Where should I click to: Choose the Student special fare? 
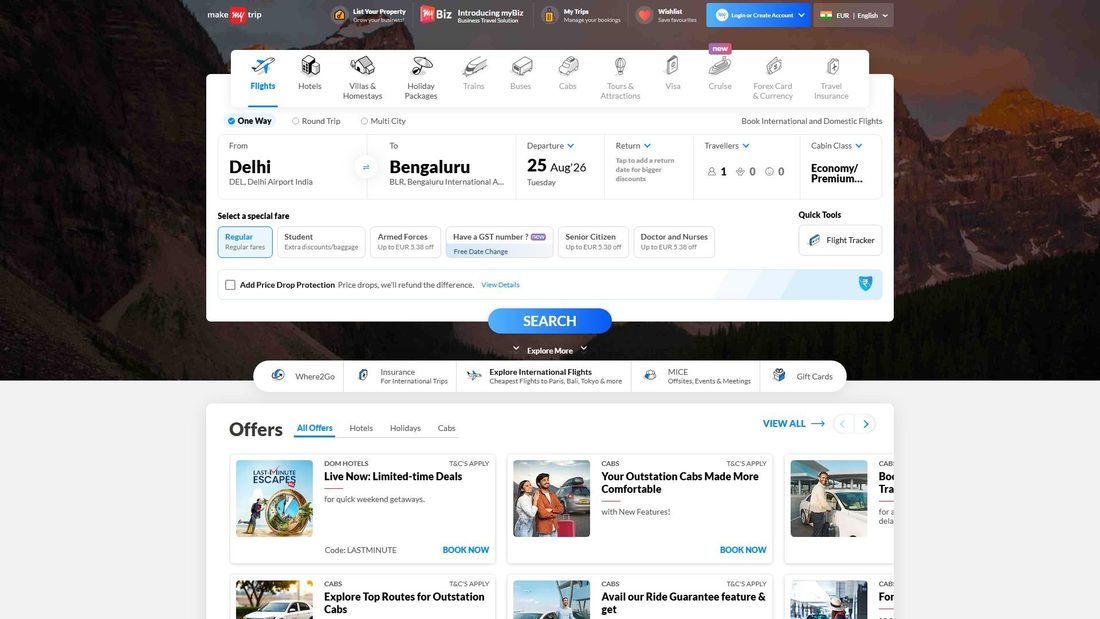[321, 241]
